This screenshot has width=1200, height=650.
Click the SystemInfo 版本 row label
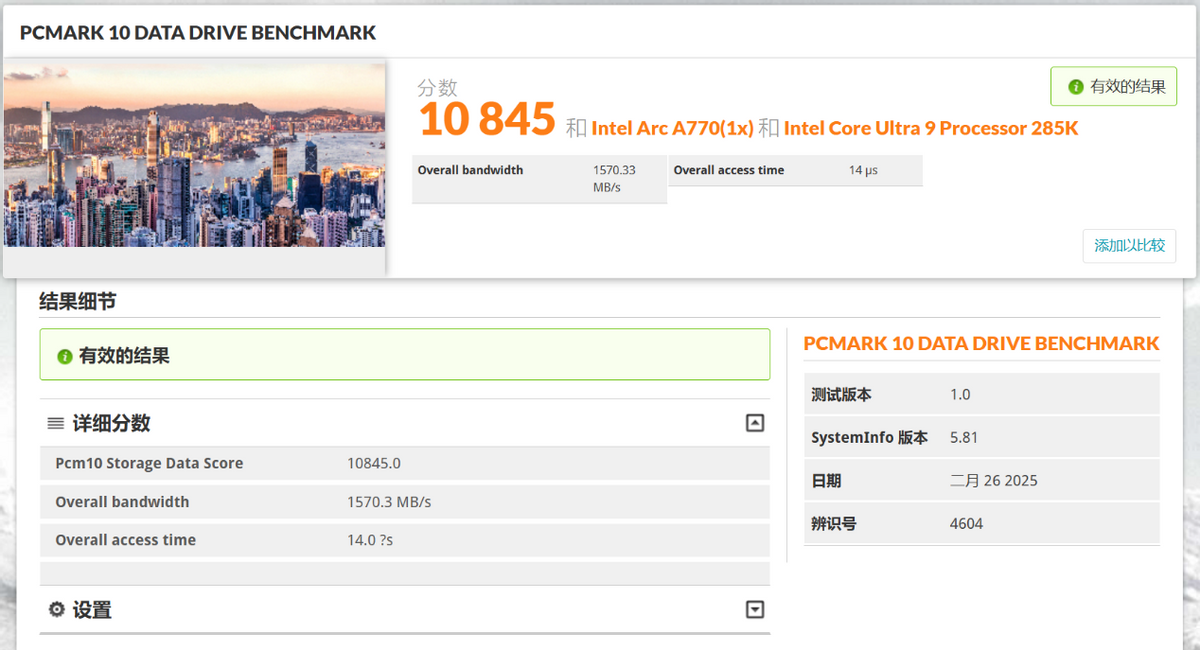(x=869, y=437)
